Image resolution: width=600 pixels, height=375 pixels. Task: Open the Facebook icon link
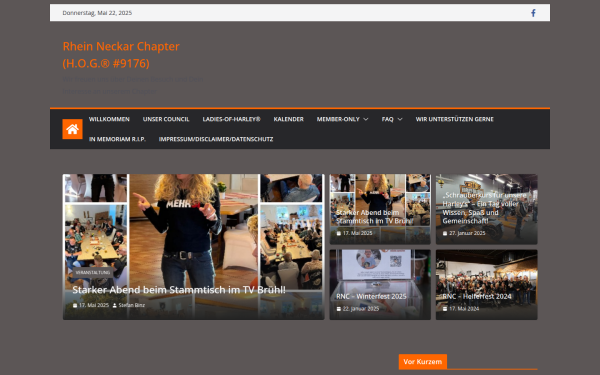point(533,13)
